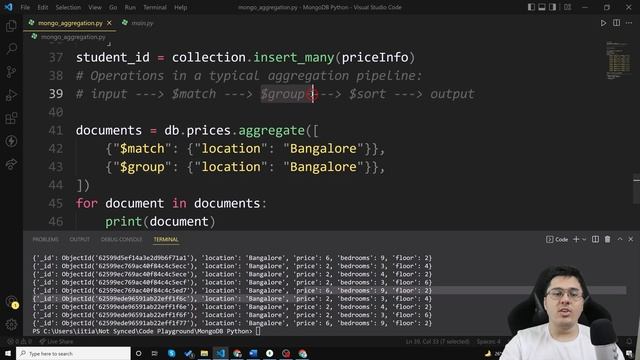Open the File menu

[25, 7]
